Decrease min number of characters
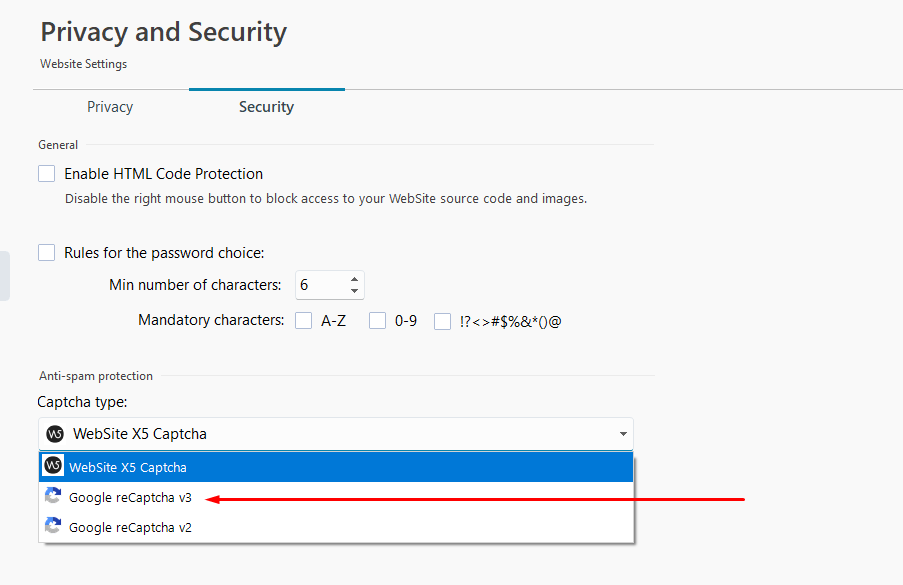The height and width of the screenshot is (585, 903). 354,291
